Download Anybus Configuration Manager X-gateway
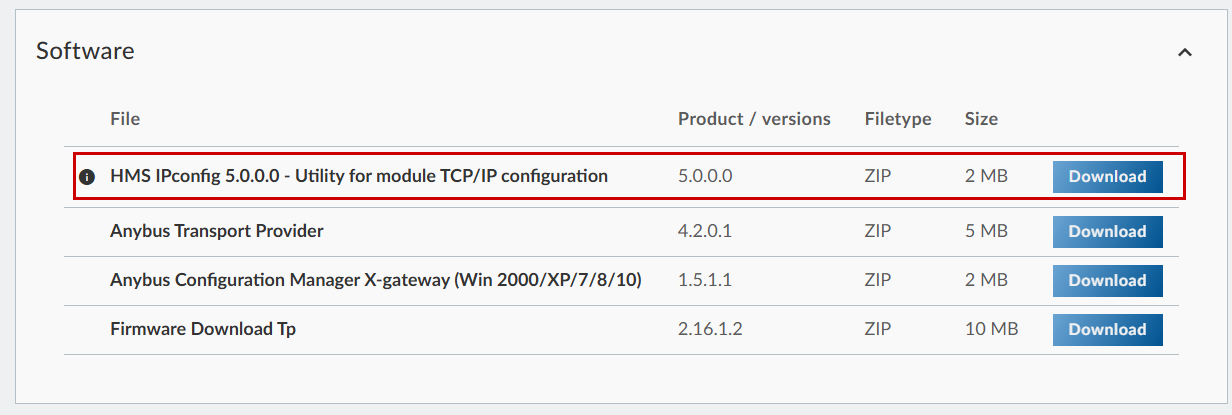1232x415 pixels. (1107, 280)
